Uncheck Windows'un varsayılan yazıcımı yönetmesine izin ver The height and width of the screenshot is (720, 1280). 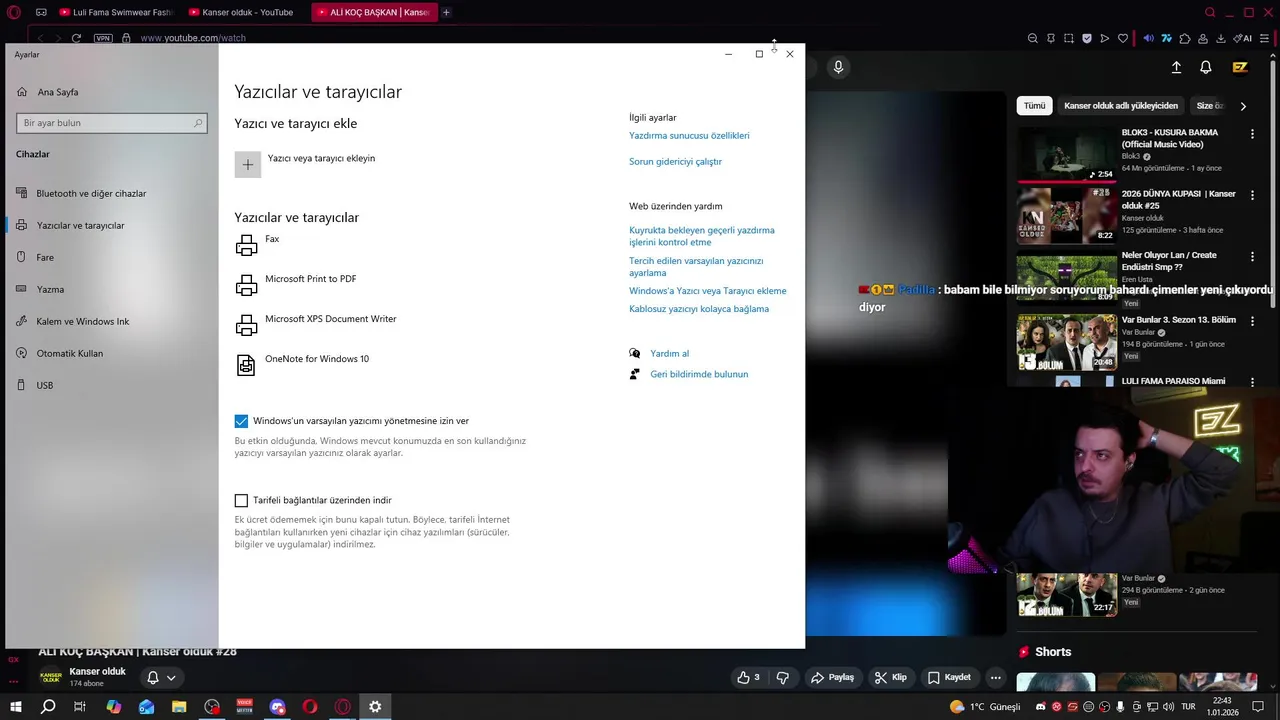click(241, 421)
